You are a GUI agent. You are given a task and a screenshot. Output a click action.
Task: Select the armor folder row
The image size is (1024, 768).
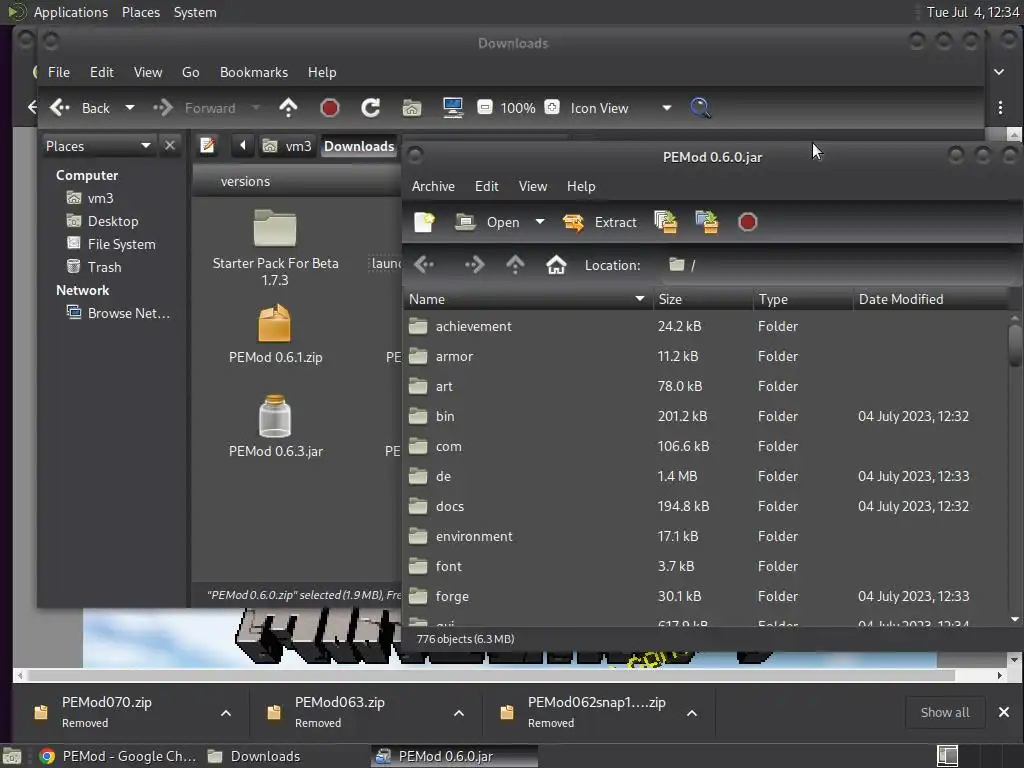[705, 356]
